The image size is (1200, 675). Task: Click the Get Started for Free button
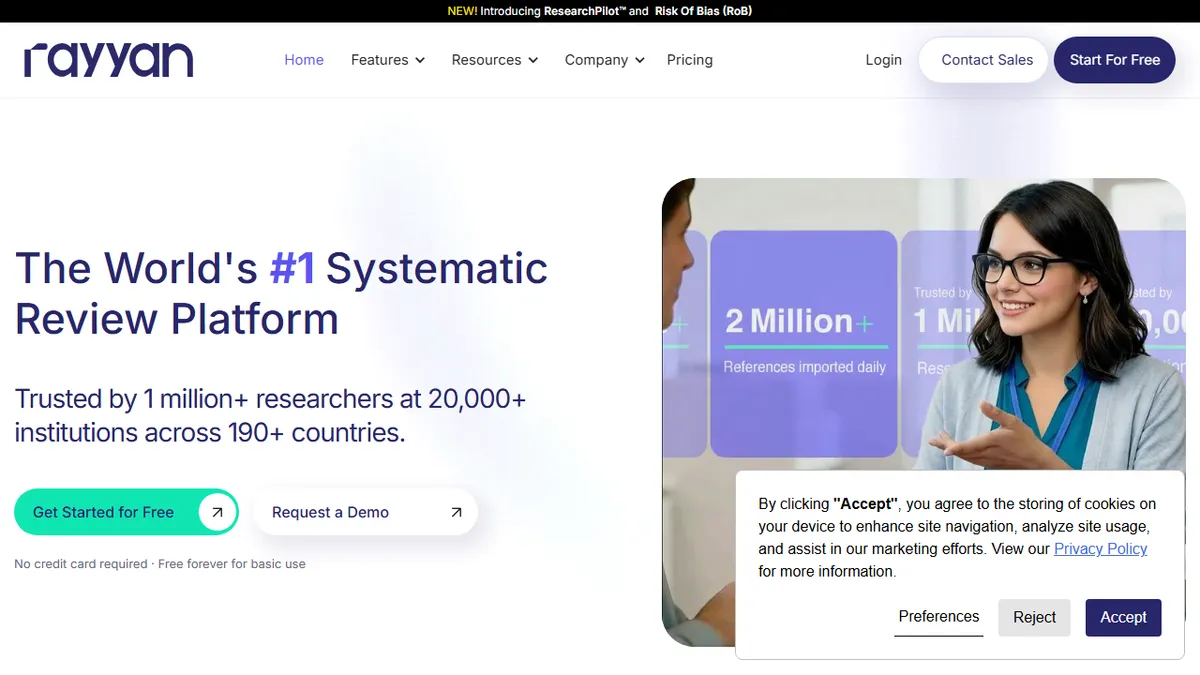[x=126, y=512]
